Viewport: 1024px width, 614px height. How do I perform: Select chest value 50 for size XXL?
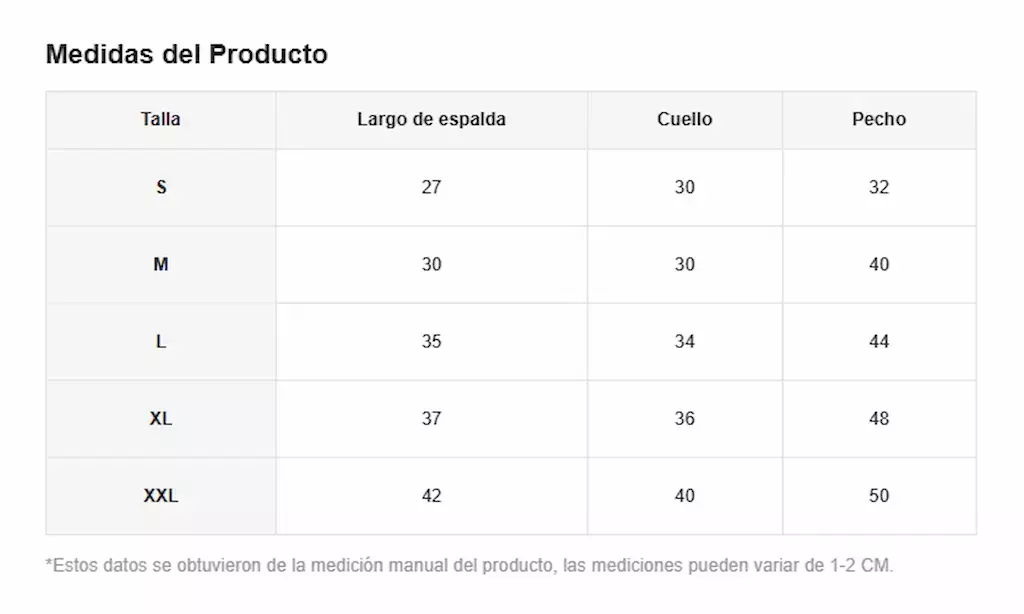coord(879,496)
